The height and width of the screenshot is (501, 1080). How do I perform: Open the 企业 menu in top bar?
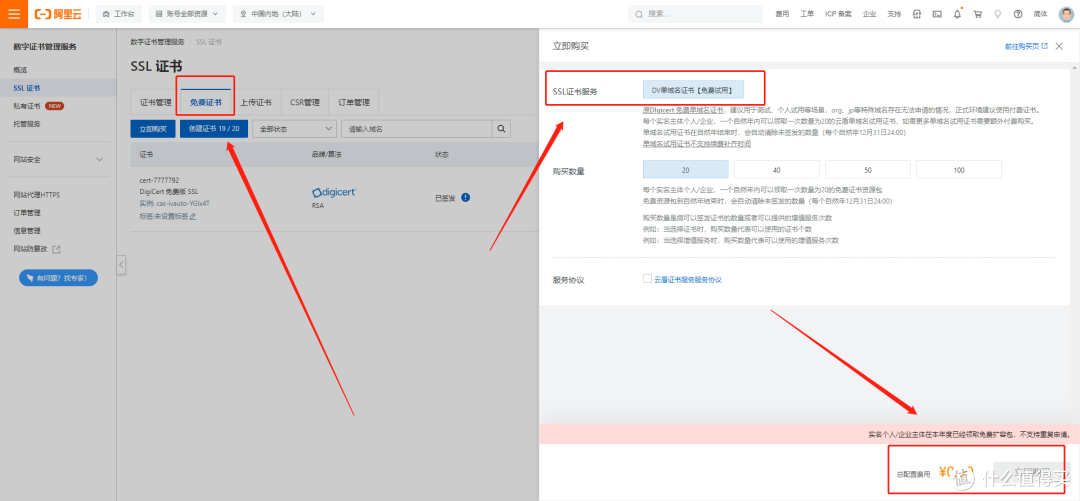click(x=870, y=14)
